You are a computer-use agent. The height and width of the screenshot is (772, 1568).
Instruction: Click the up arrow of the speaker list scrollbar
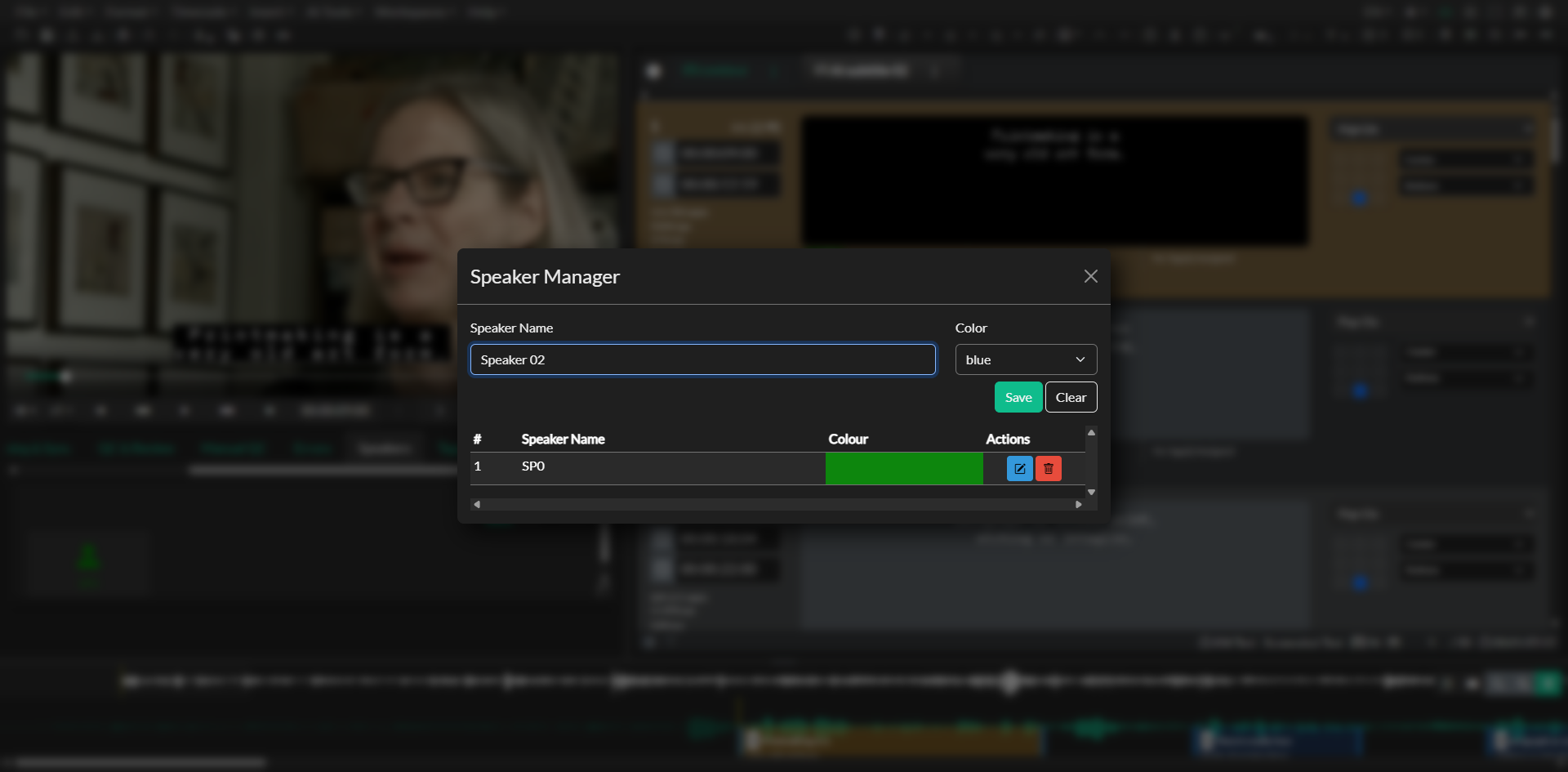tap(1091, 432)
